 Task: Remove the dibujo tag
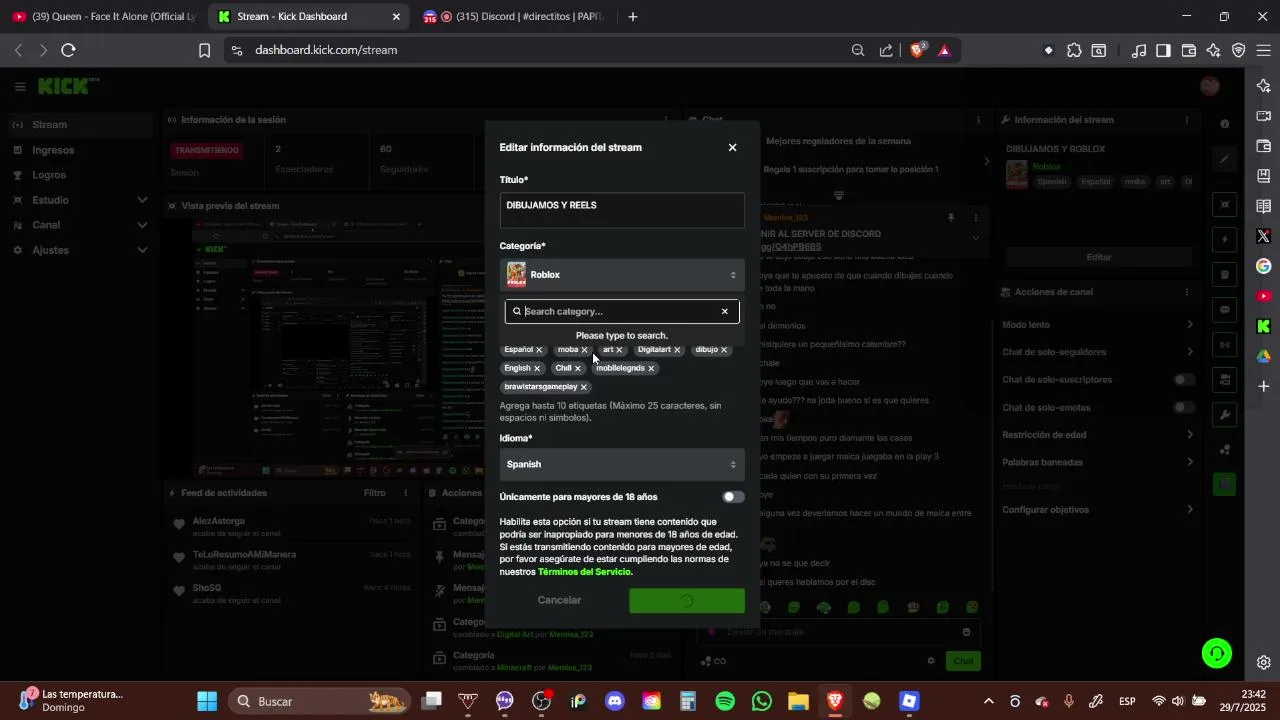(x=724, y=350)
